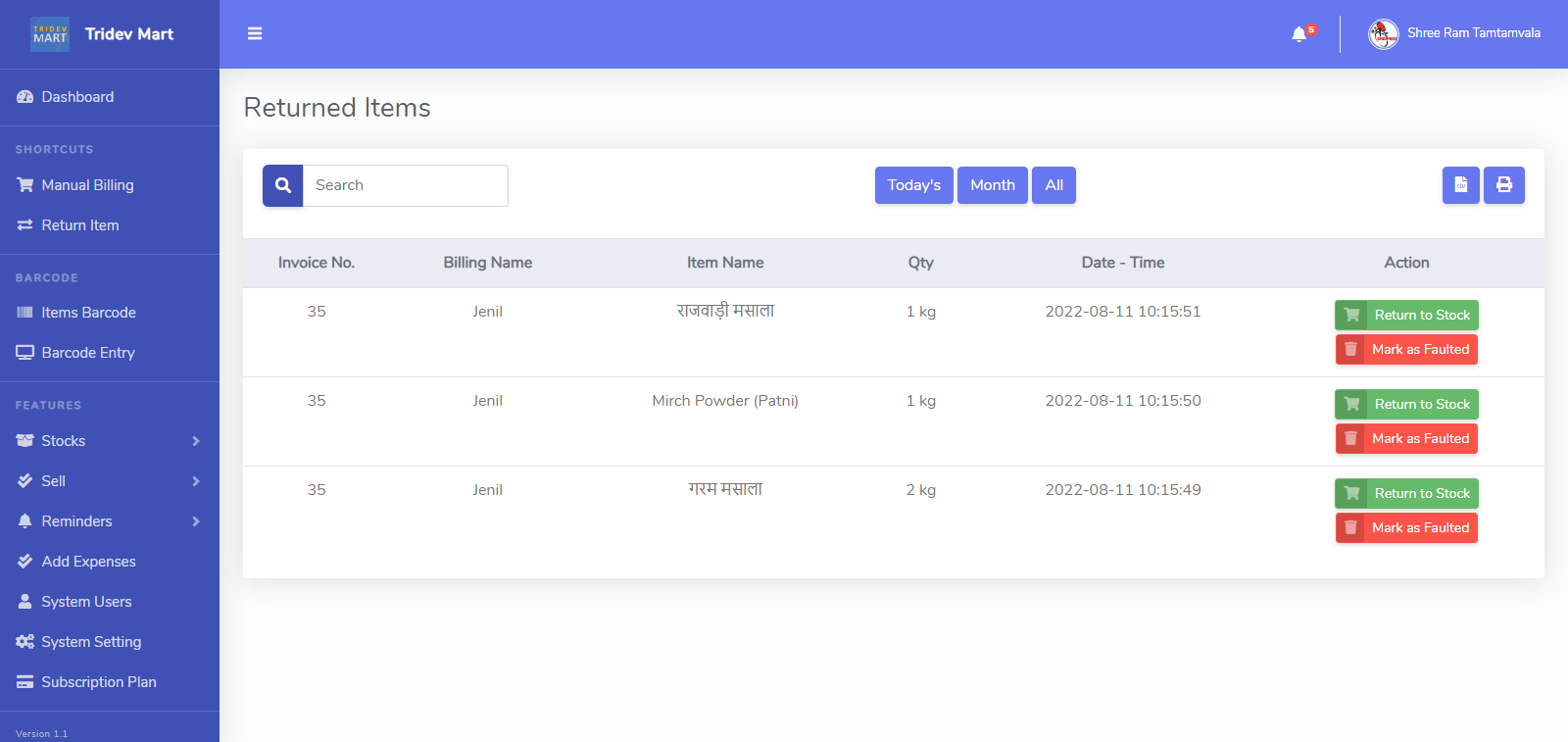Mark गरम मसाला as faulted

[x=1406, y=527]
